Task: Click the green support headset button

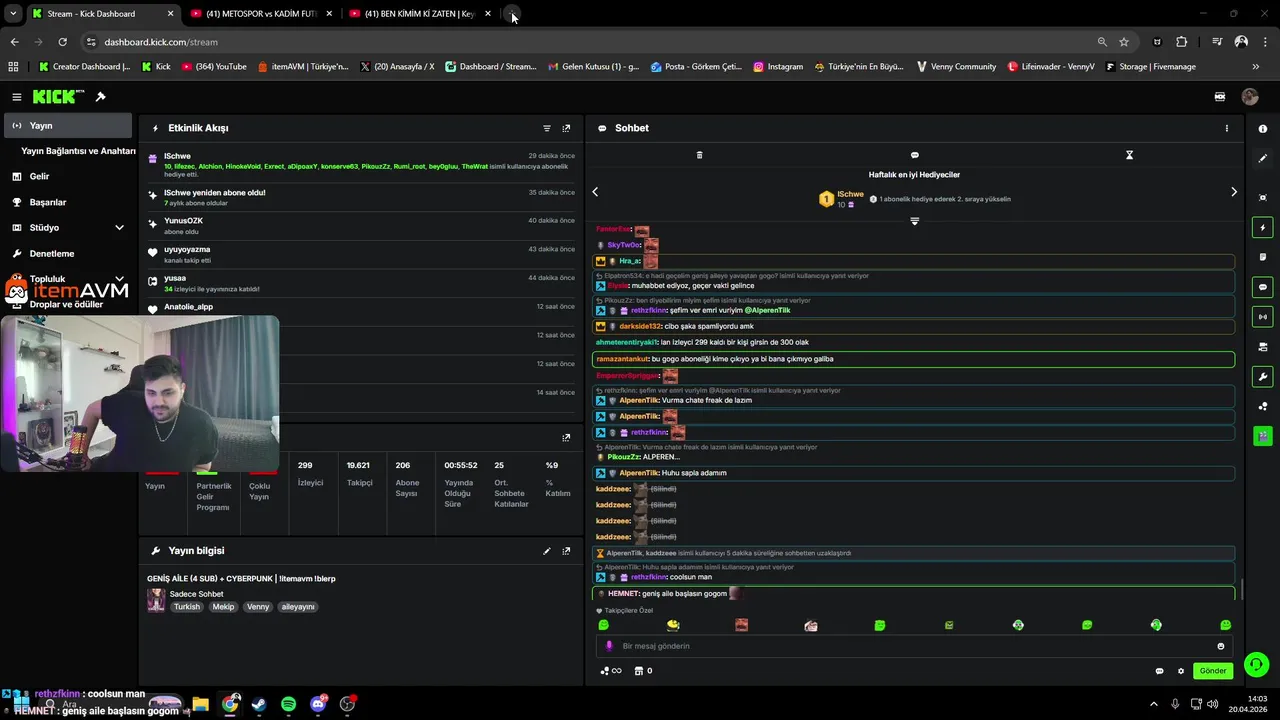Action: [x=1257, y=664]
